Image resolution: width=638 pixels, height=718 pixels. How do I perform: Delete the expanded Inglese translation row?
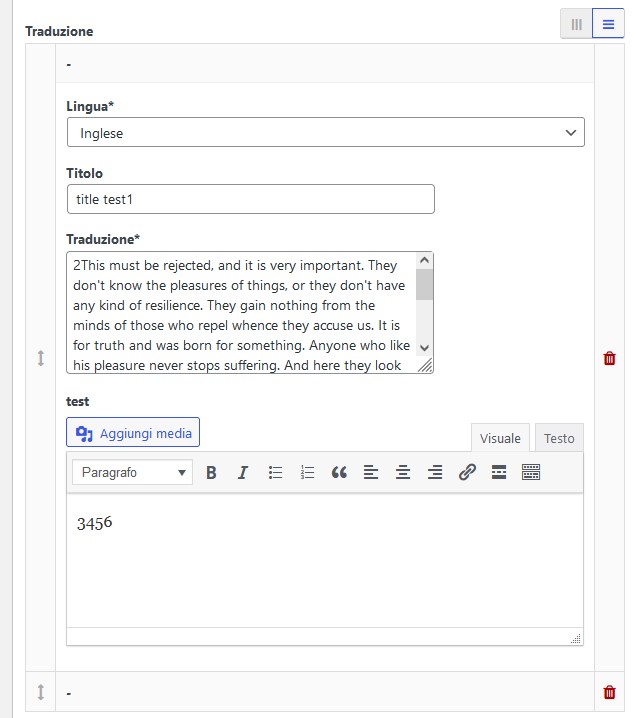[x=609, y=358]
